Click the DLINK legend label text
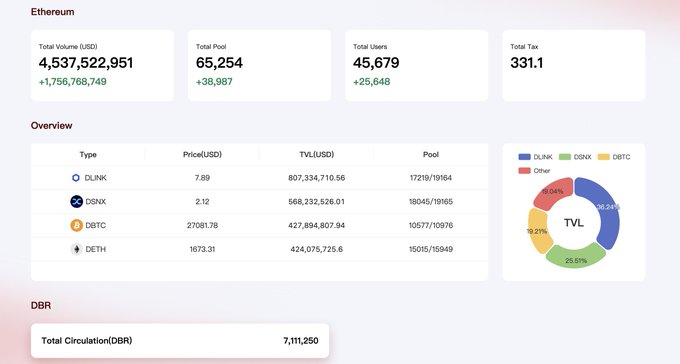The width and height of the screenshot is (680, 364). (543, 157)
